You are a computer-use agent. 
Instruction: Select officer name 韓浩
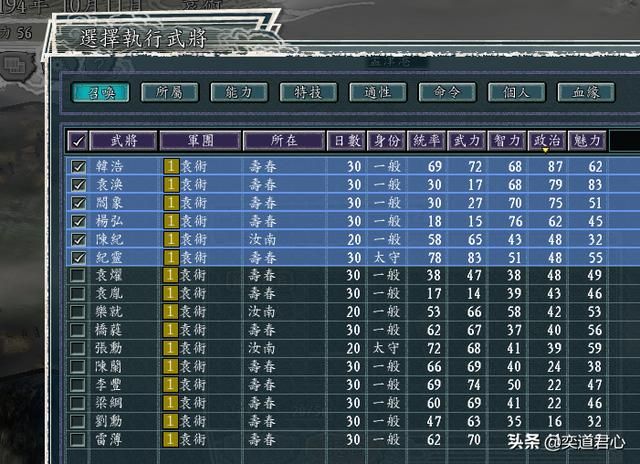109,166
